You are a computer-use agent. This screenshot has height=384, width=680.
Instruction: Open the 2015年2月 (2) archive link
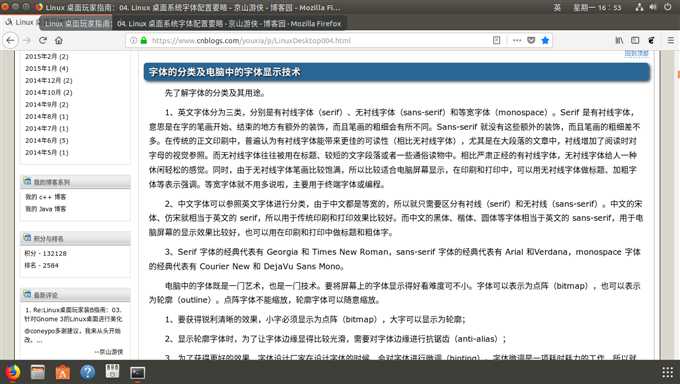tap(47, 56)
